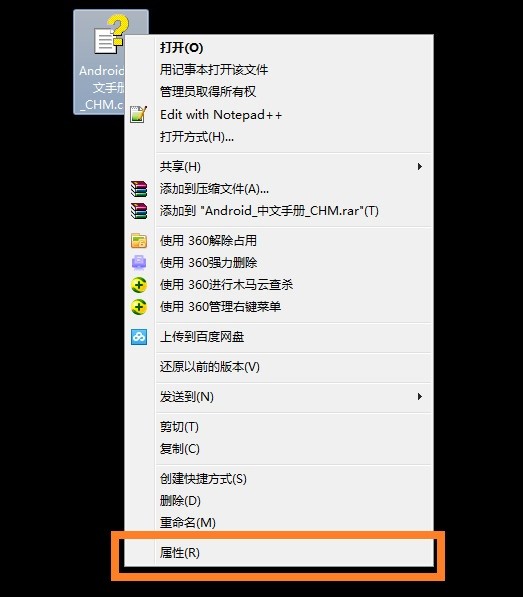Click the green 360 icon for 管理右键菜单
Image resolution: width=523 pixels, height=597 pixels.
point(139,307)
